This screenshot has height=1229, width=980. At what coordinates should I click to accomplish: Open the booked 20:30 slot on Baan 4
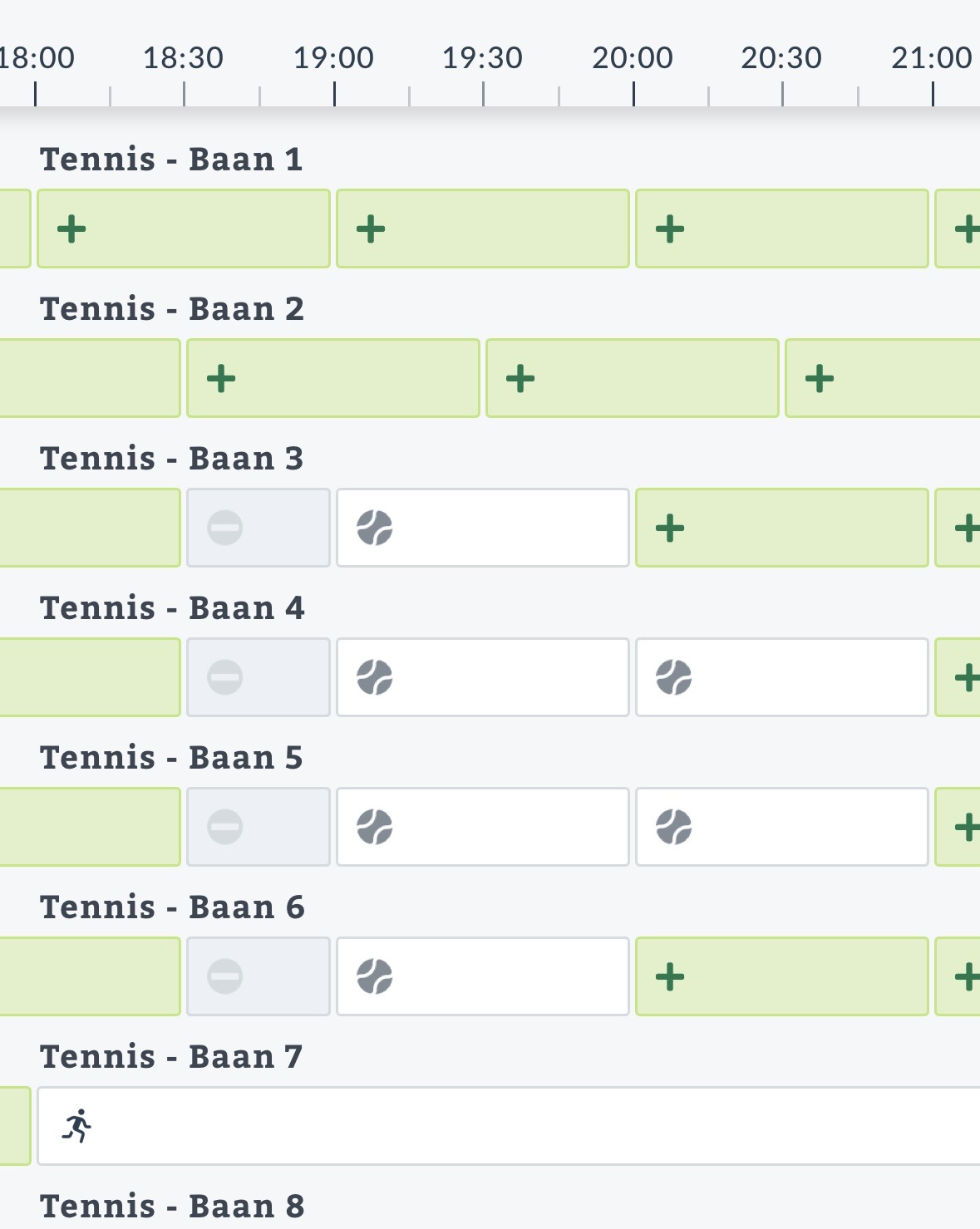coord(781,677)
